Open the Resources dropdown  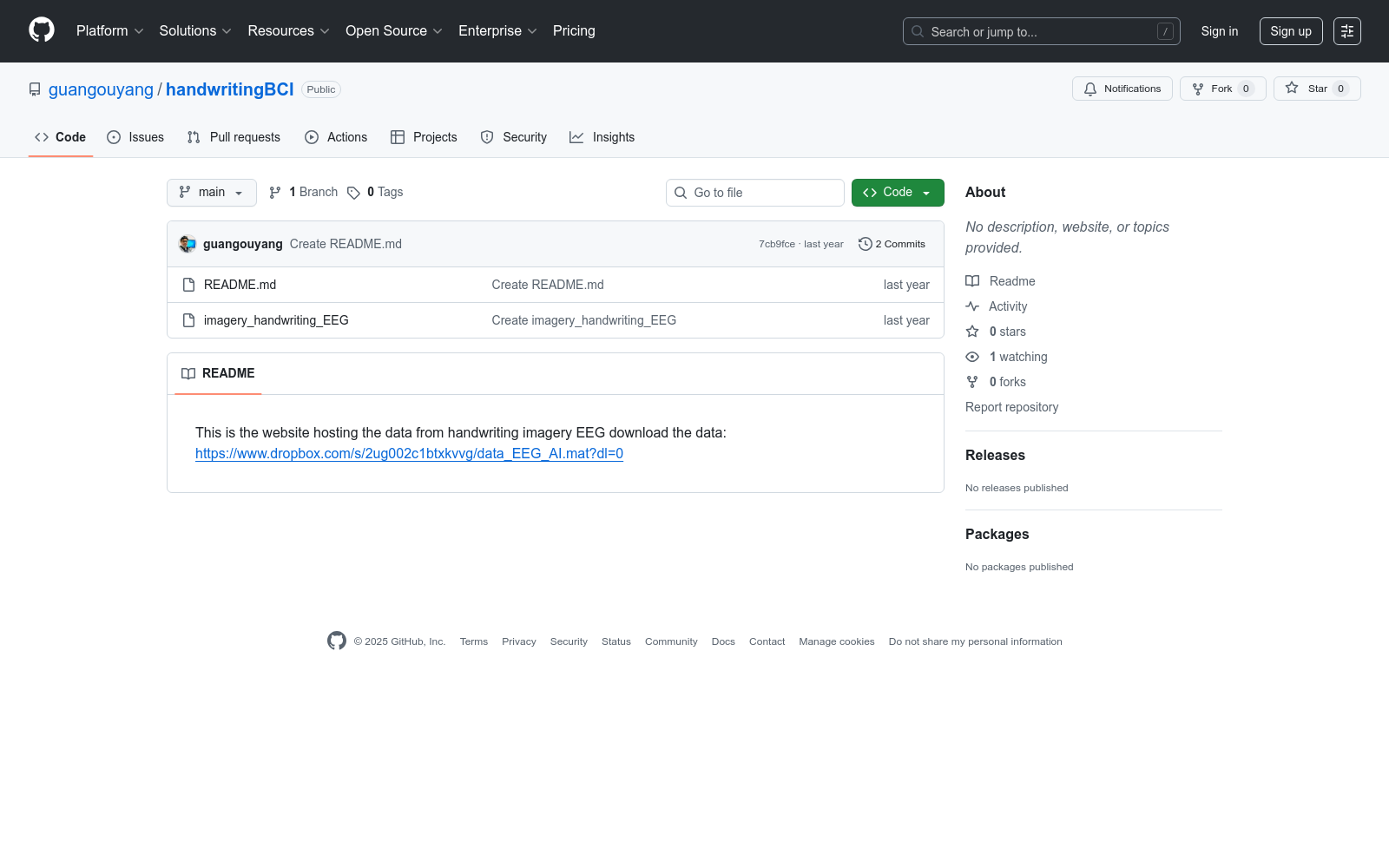288,31
